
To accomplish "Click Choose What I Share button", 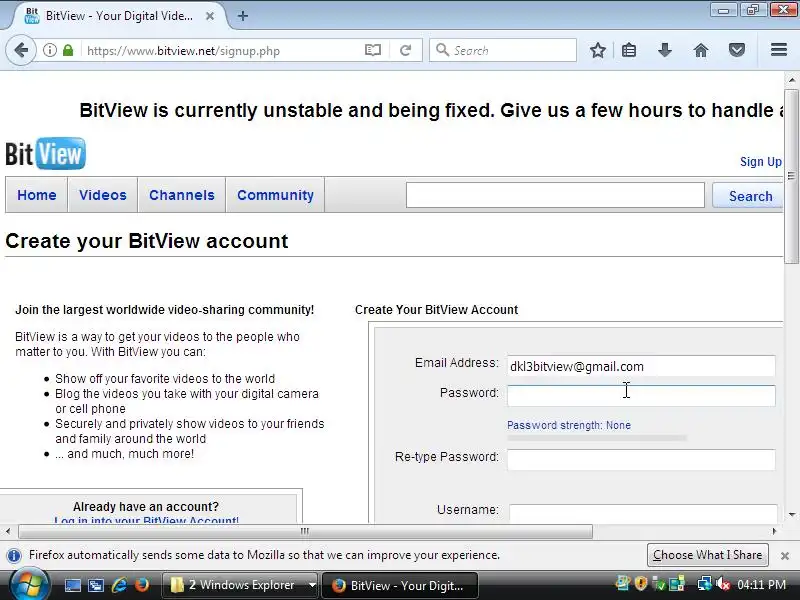I will [707, 555].
